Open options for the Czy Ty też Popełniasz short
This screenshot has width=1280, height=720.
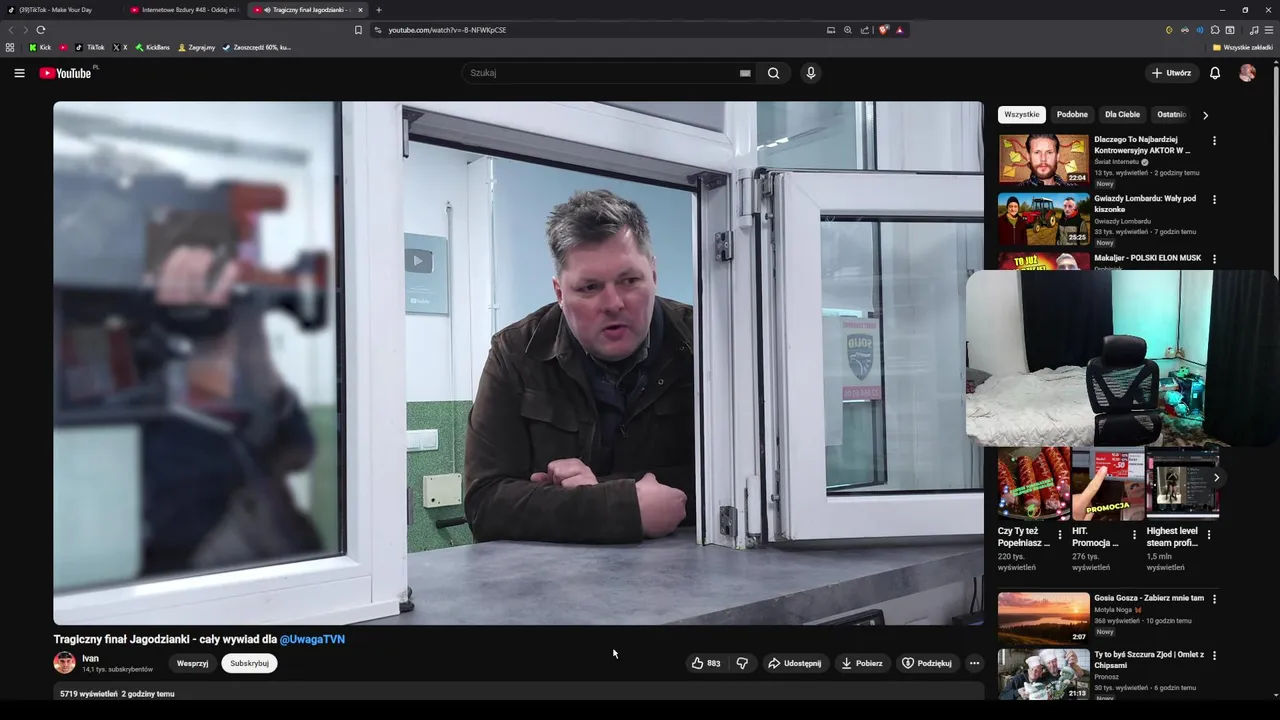click(x=1060, y=535)
